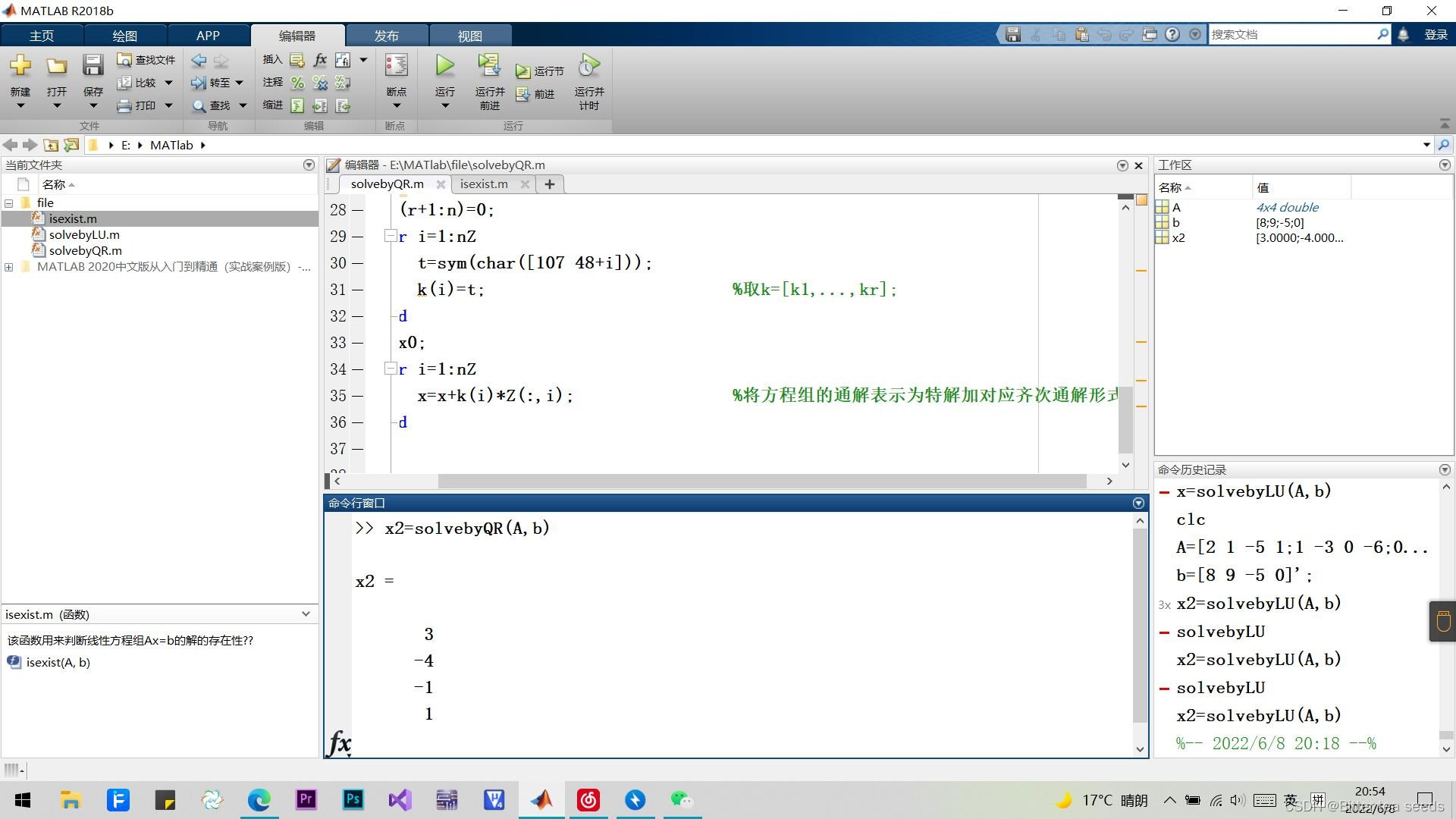Open address bar path history dropdown

1426,145
